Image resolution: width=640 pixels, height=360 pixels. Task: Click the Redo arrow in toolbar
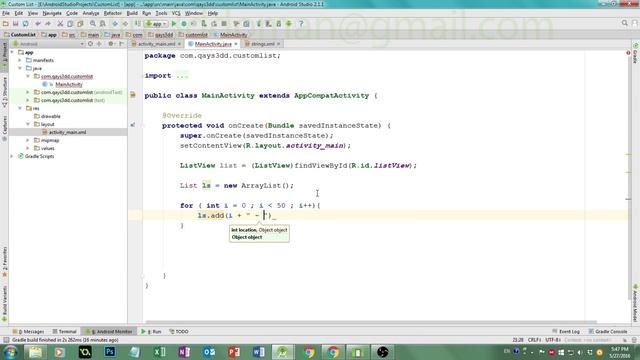click(48, 24)
